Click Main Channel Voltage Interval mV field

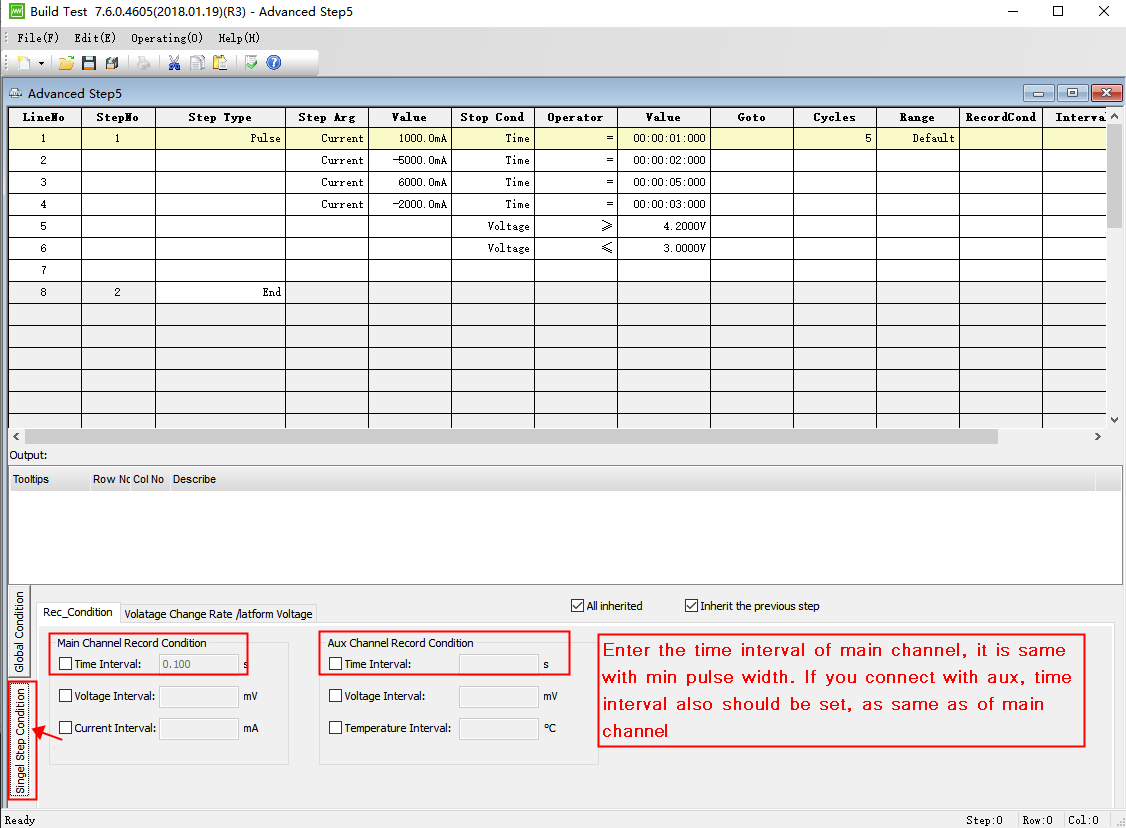coord(199,696)
